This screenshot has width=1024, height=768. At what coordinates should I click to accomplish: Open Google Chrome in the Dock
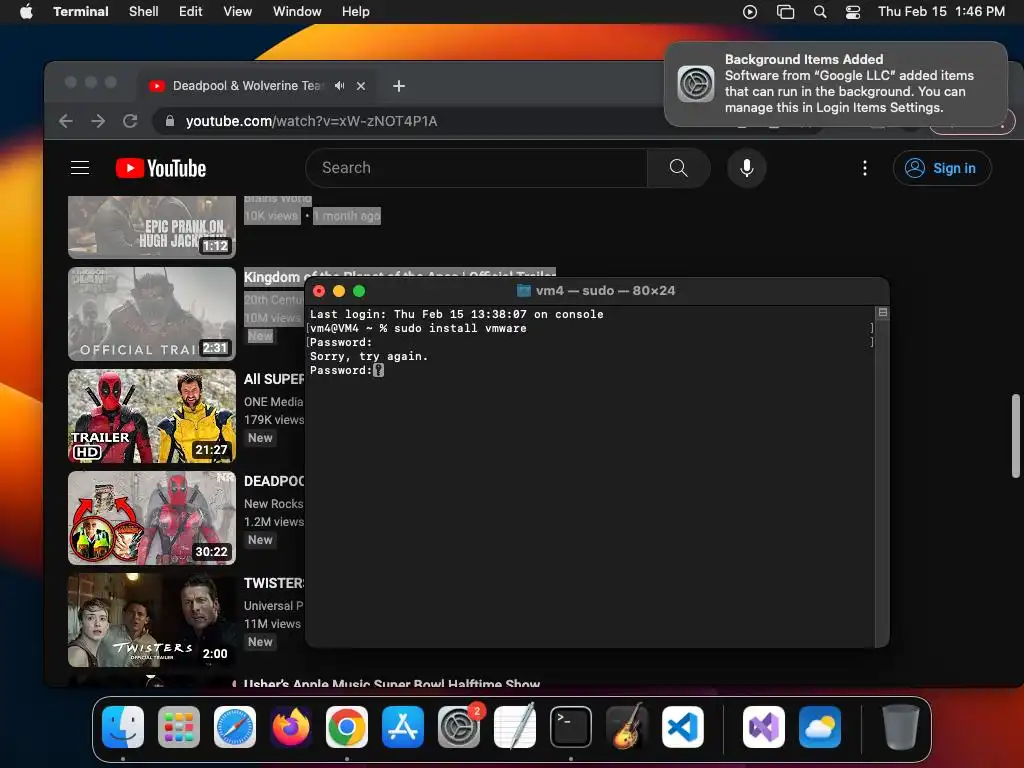(347, 727)
